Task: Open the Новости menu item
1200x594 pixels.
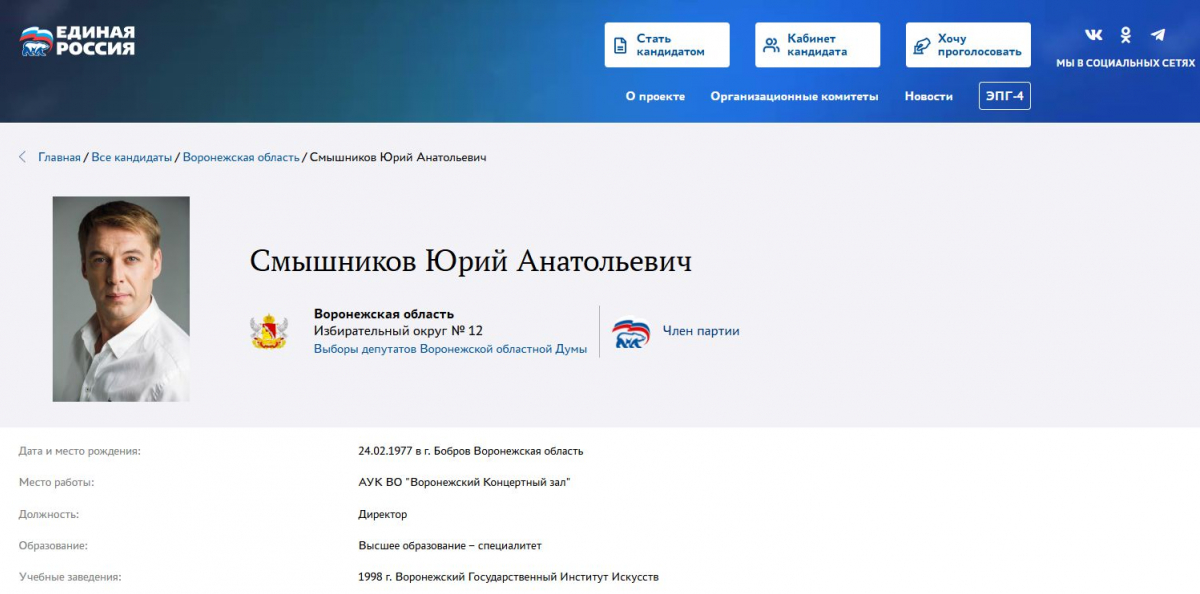Action: [929, 97]
